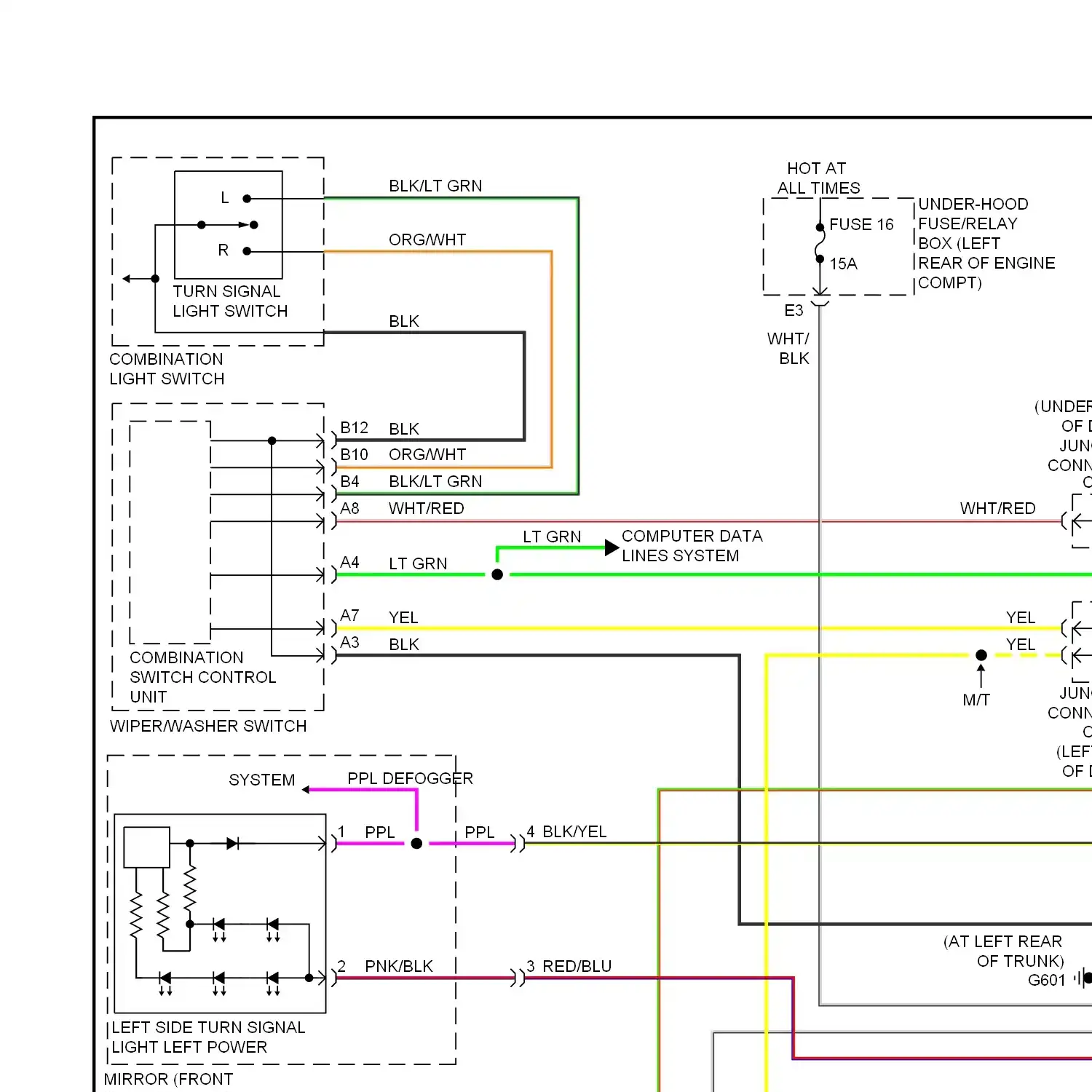Click the YEL label beside pin A7

[x=403, y=617]
